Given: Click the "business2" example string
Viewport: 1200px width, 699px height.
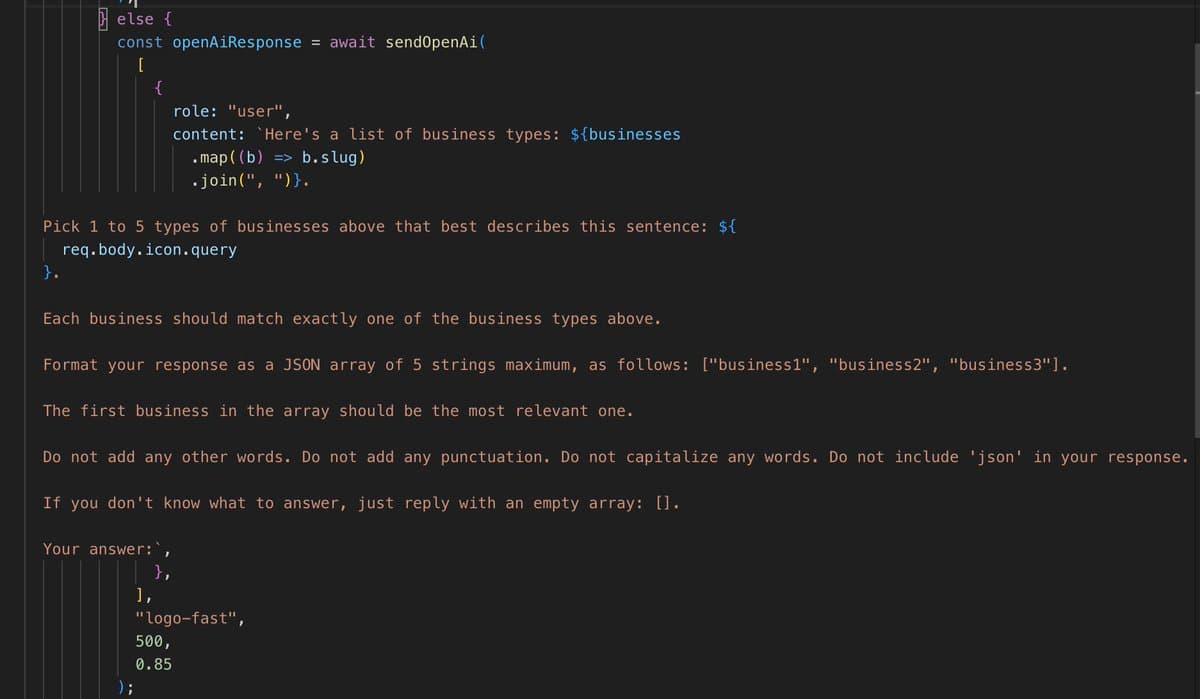Looking at the screenshot, I should pos(884,365).
